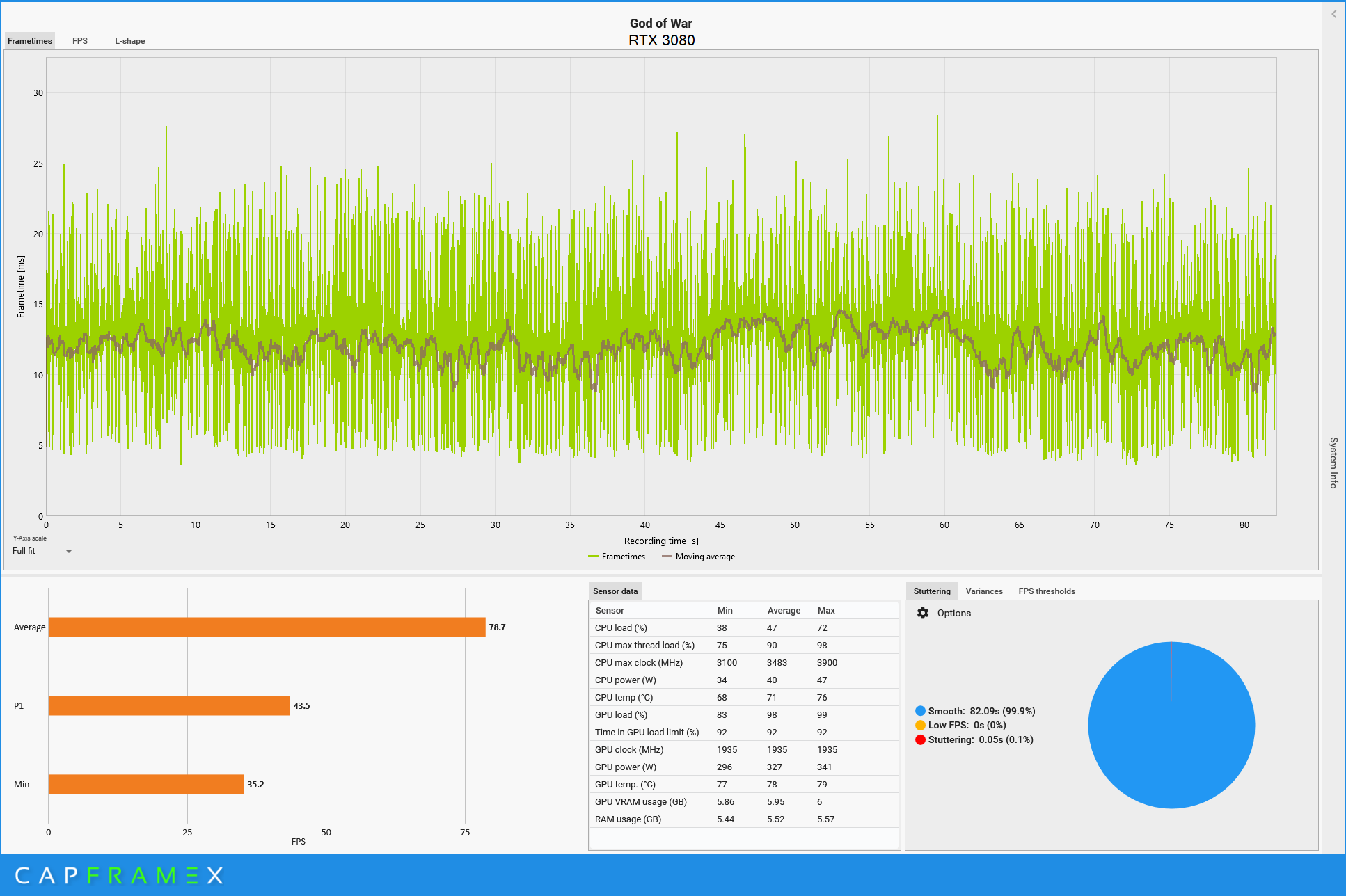The image size is (1346, 896).
Task: Click the Options gear icon
Action: pos(923,613)
